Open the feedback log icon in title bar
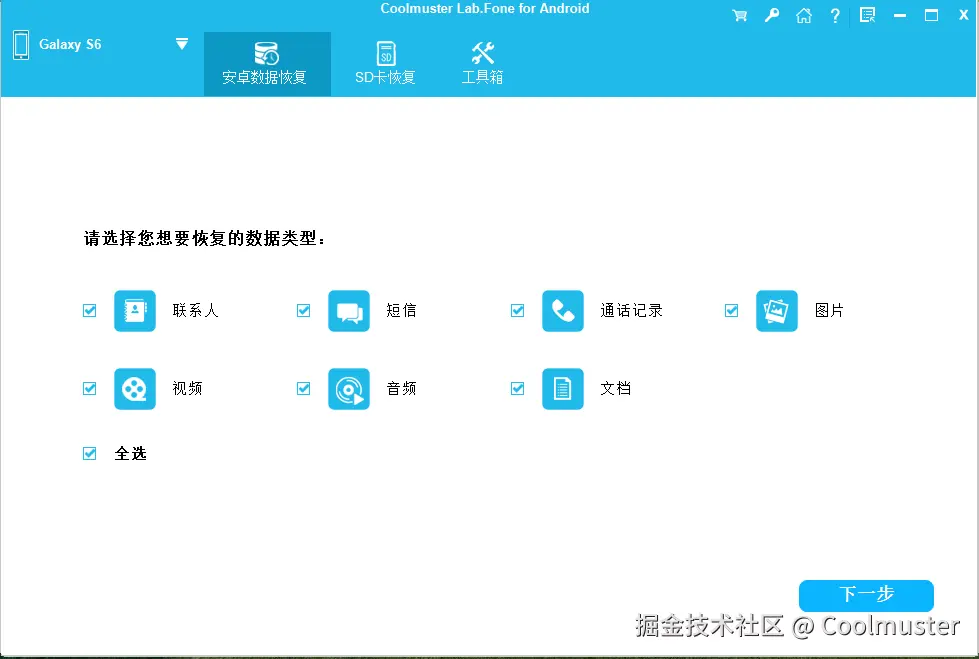Image resolution: width=979 pixels, height=659 pixels. click(867, 15)
